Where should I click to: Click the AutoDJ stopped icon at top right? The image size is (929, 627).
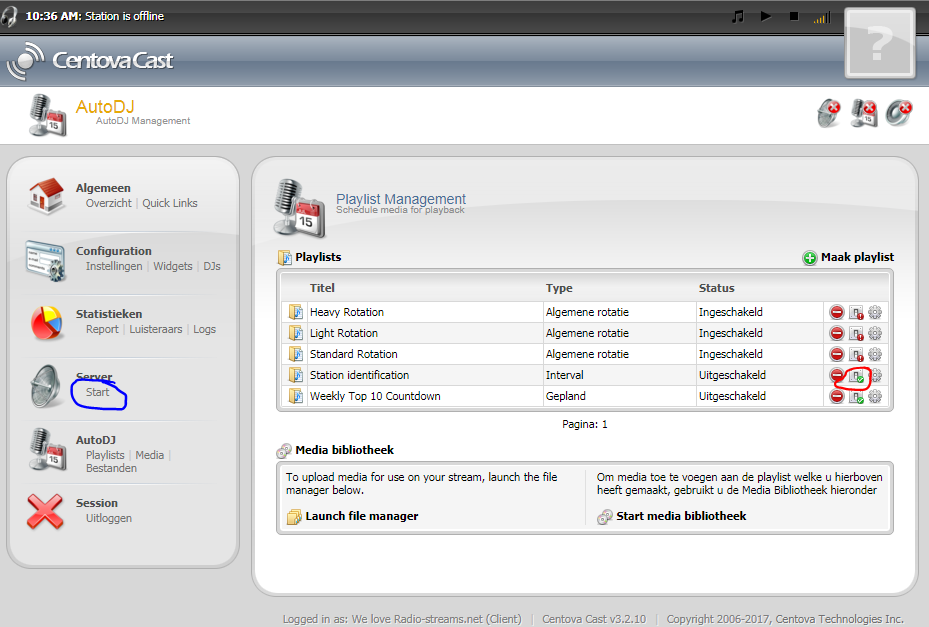(863, 113)
